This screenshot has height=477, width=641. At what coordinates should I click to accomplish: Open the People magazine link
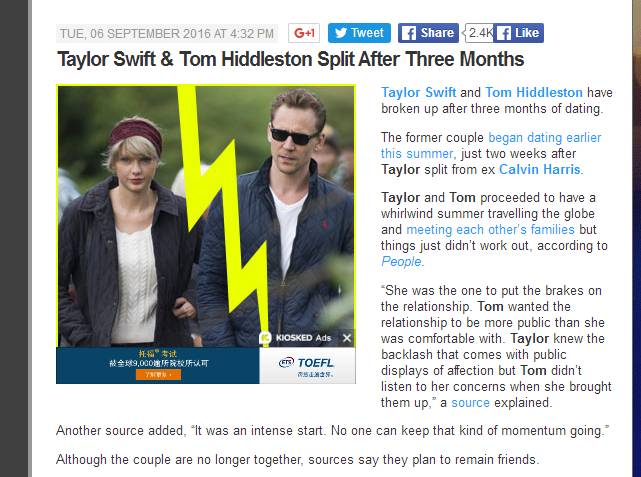click(401, 262)
